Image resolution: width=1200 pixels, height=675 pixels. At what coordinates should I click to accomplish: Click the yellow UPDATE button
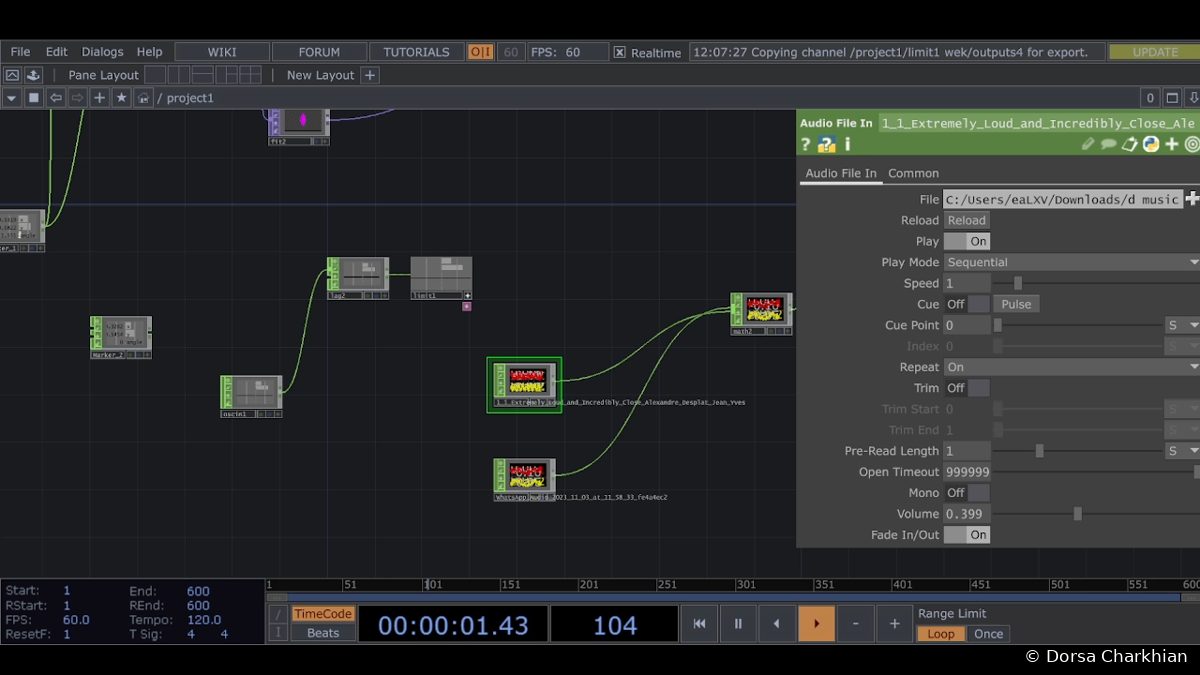[1155, 52]
